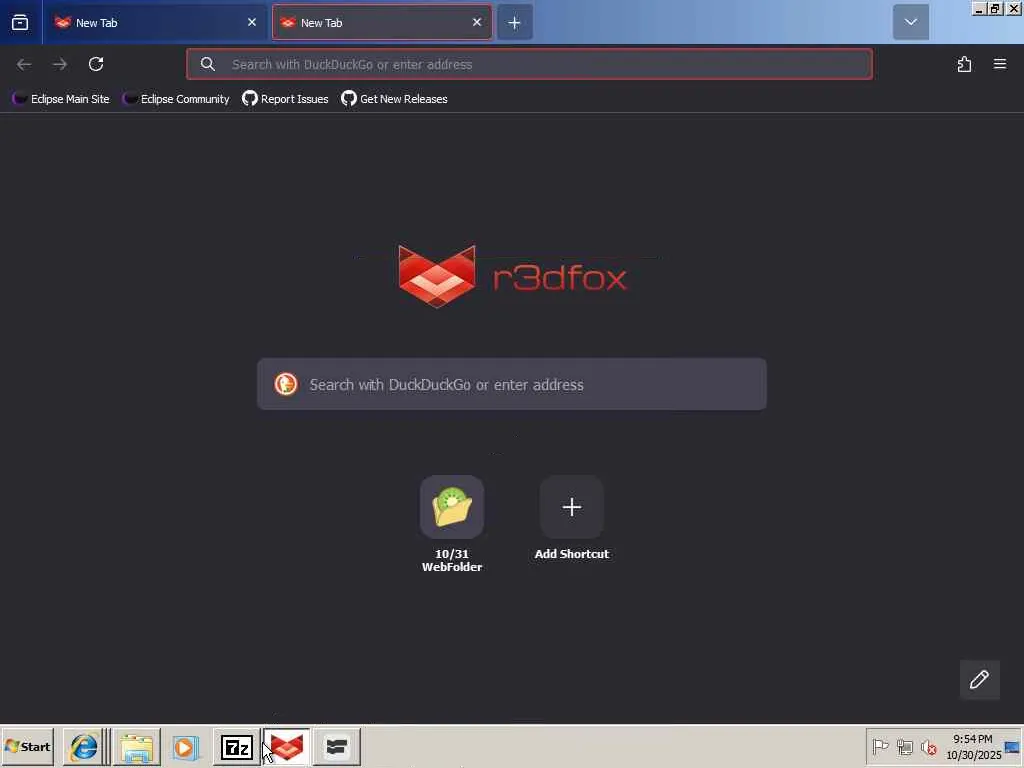Click the 10/31 WebFolder label text

point(452,560)
